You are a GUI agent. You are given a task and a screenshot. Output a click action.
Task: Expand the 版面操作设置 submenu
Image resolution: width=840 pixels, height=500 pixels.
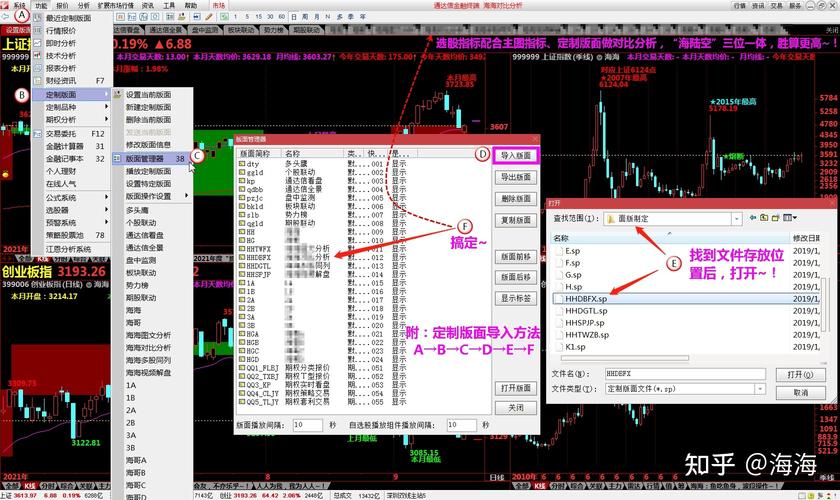pos(152,196)
